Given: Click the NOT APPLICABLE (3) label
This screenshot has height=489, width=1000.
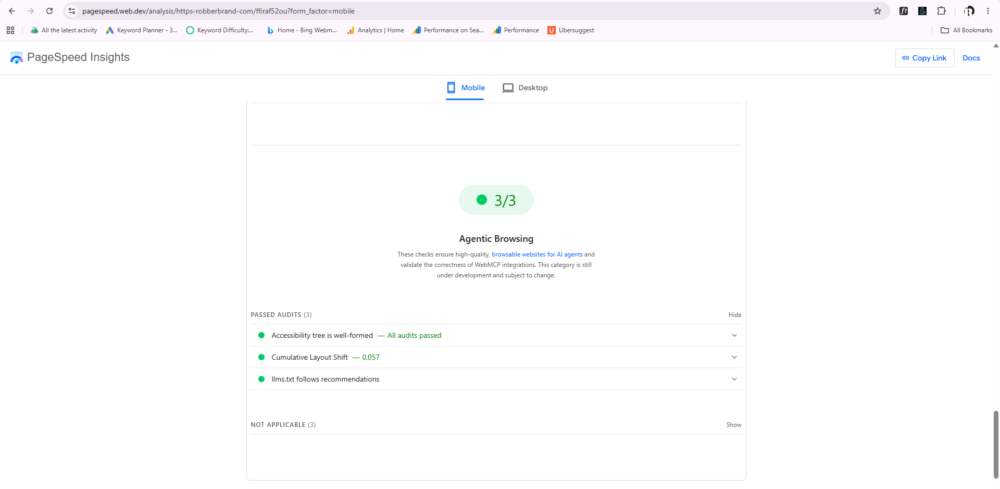Looking at the screenshot, I should coord(283,425).
